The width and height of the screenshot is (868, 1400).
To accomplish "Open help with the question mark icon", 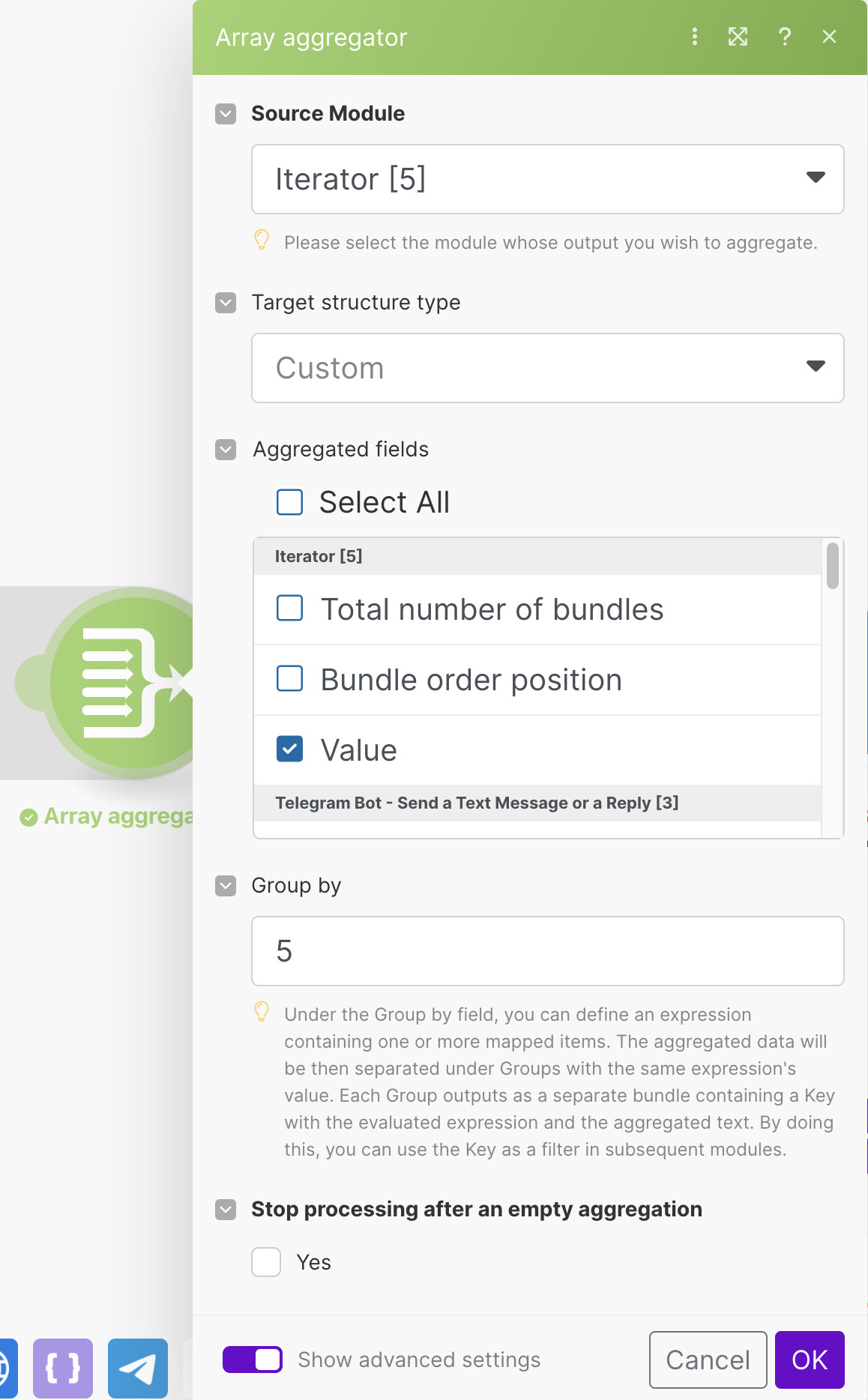I will point(785,37).
